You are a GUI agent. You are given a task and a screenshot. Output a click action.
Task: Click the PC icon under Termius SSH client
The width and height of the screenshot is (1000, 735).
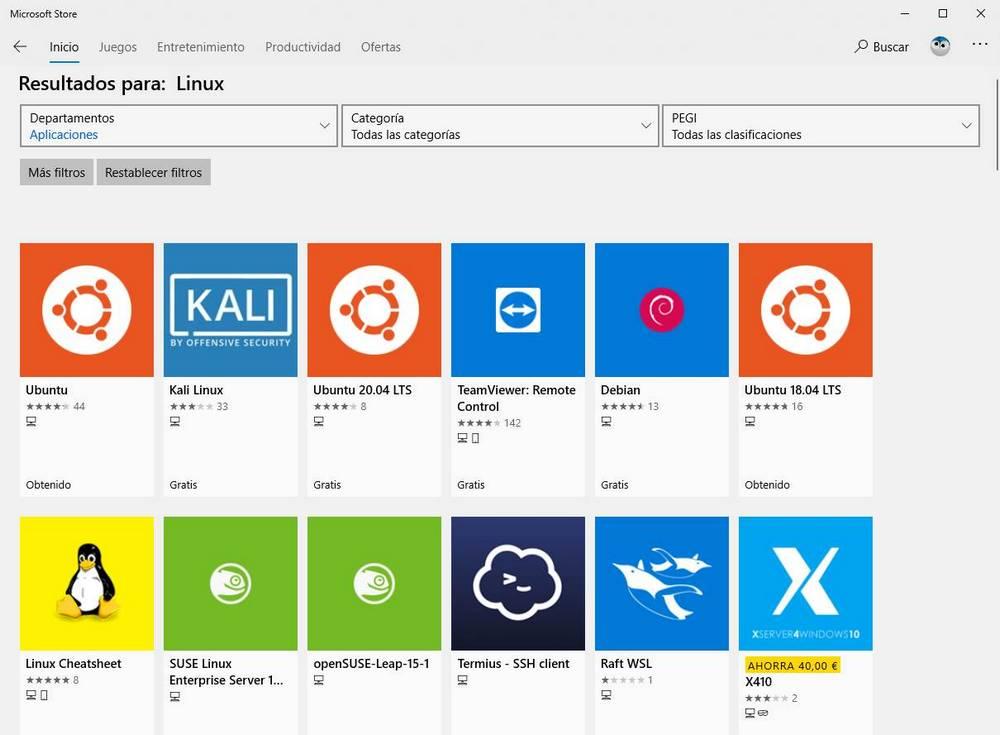coord(462,680)
